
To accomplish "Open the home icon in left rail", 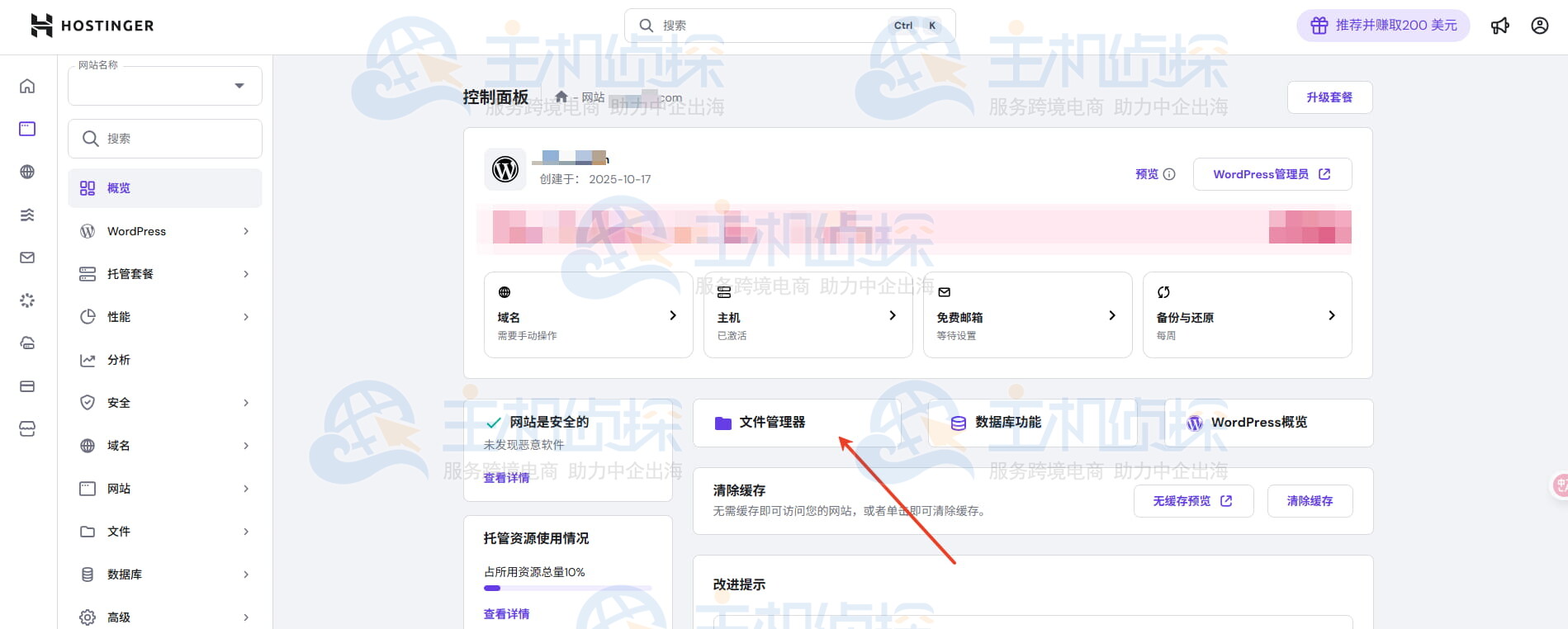I will (27, 86).
